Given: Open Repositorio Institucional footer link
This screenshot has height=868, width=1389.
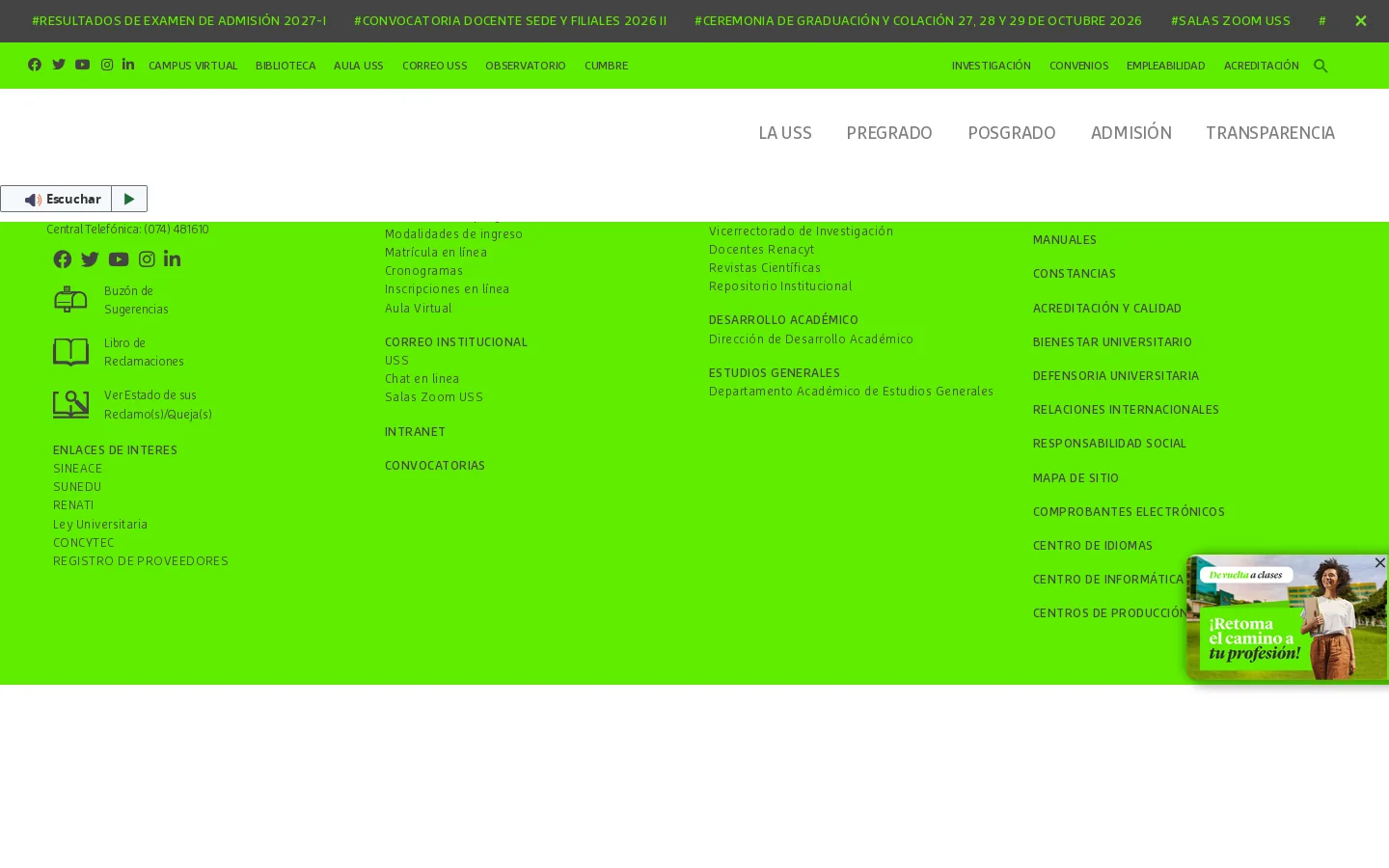Looking at the screenshot, I should click(780, 286).
